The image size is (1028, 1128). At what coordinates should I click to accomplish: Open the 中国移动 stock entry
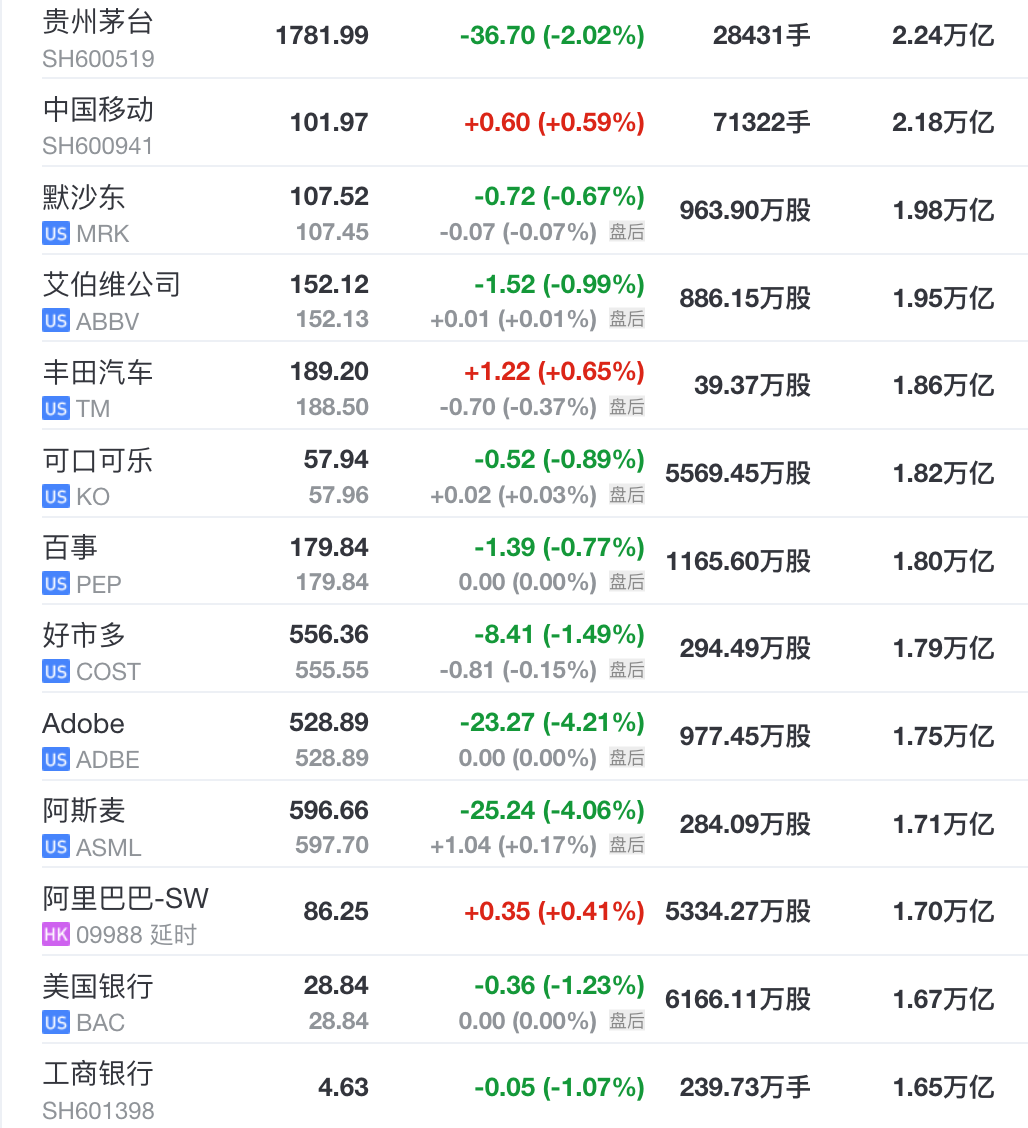click(x=98, y=109)
